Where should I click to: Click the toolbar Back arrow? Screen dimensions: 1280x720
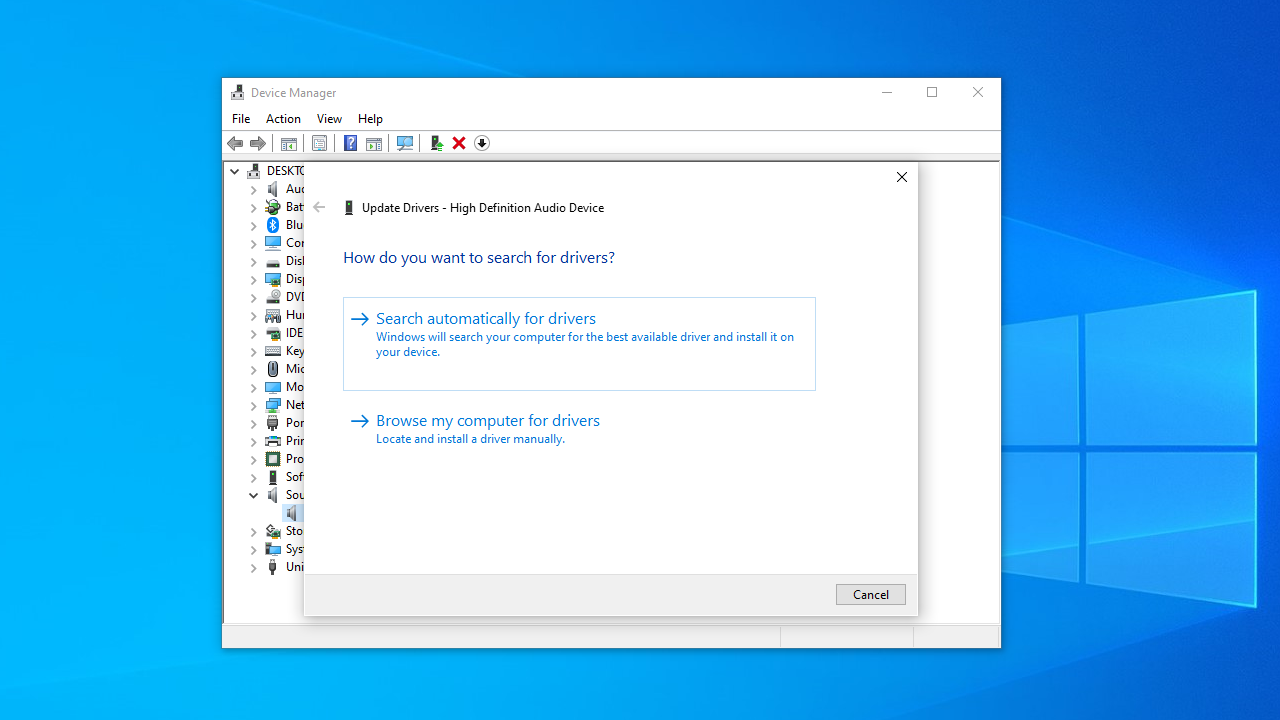[x=235, y=143]
